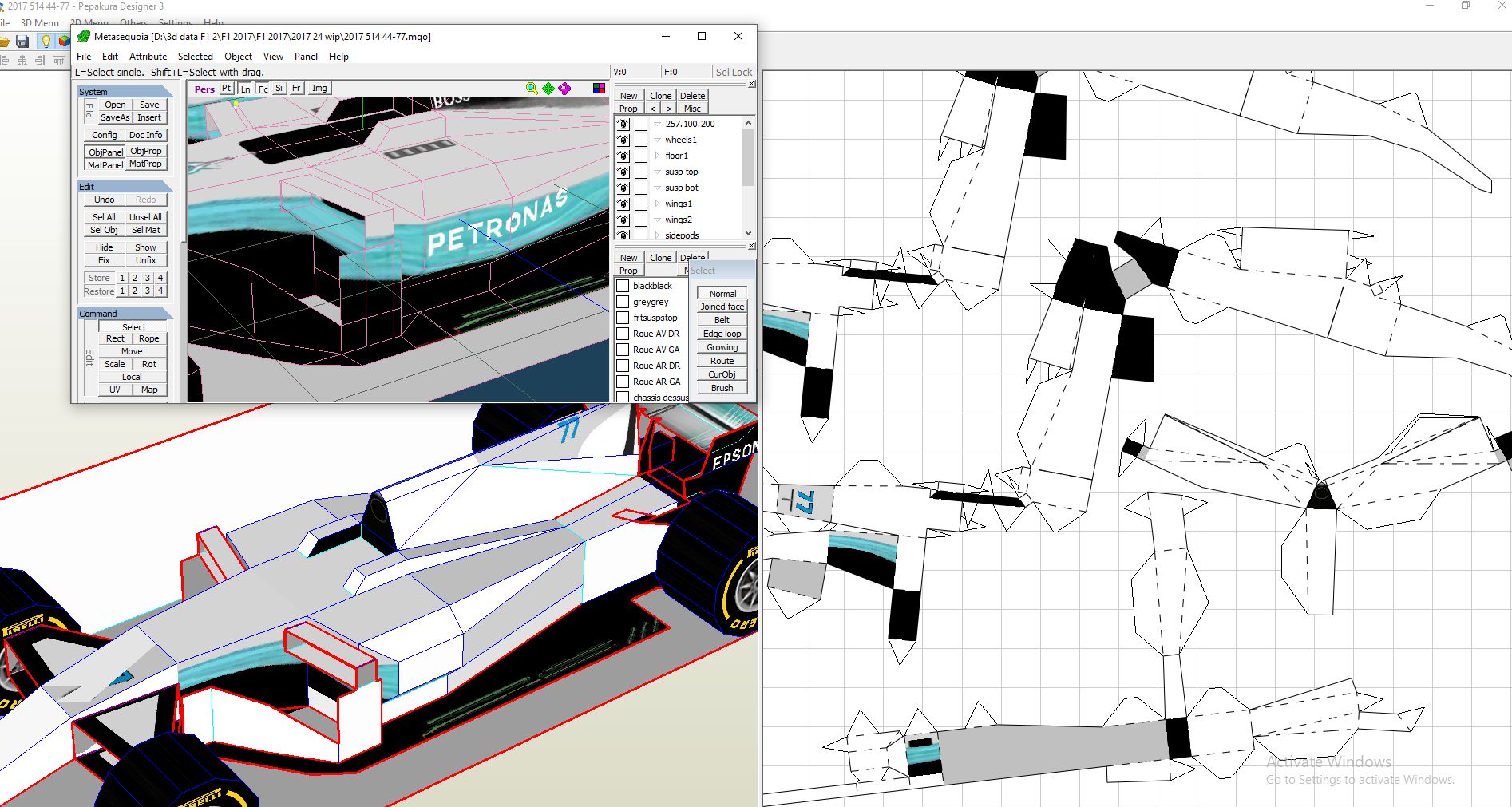Click the four-color view layout icon
This screenshot has width=1512, height=807.
coord(599,89)
